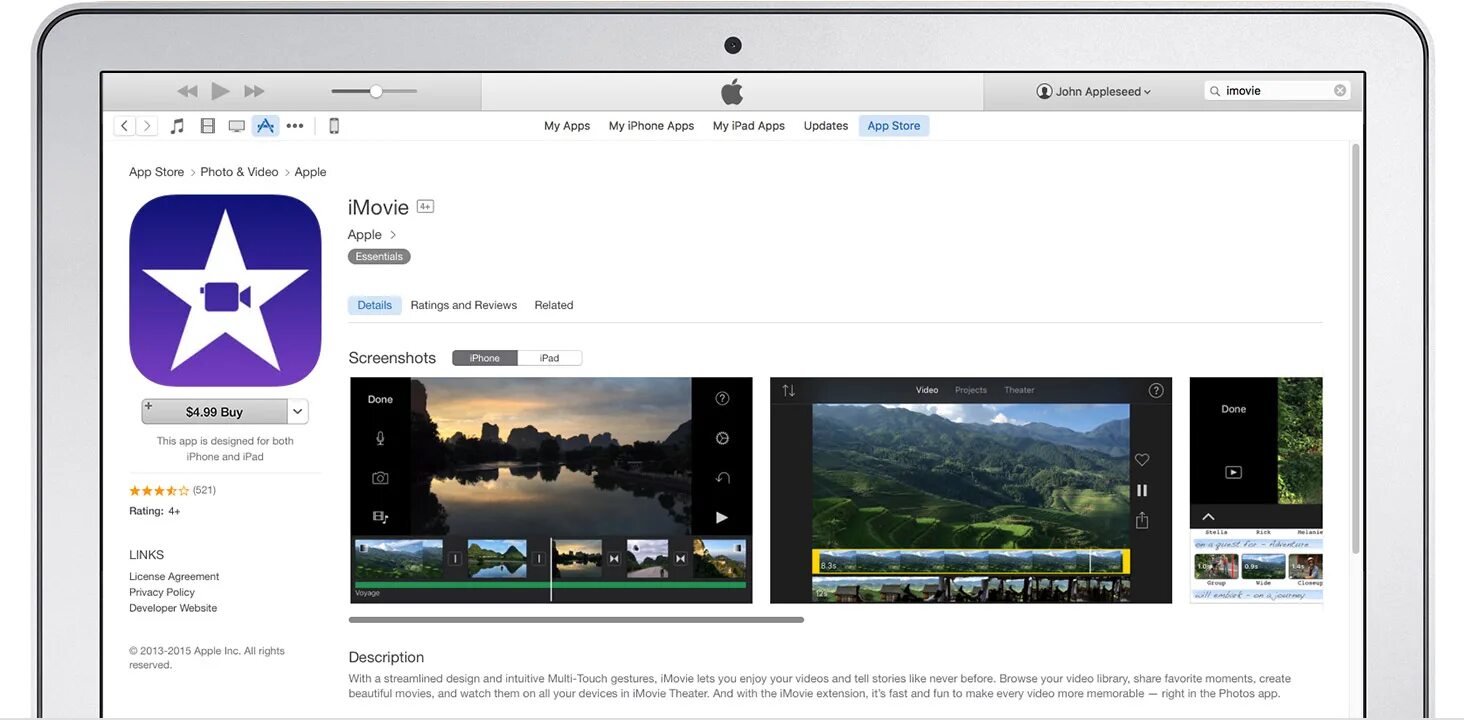Select Projects tab in second screenshot
The width and height of the screenshot is (1464, 720).
click(971, 390)
